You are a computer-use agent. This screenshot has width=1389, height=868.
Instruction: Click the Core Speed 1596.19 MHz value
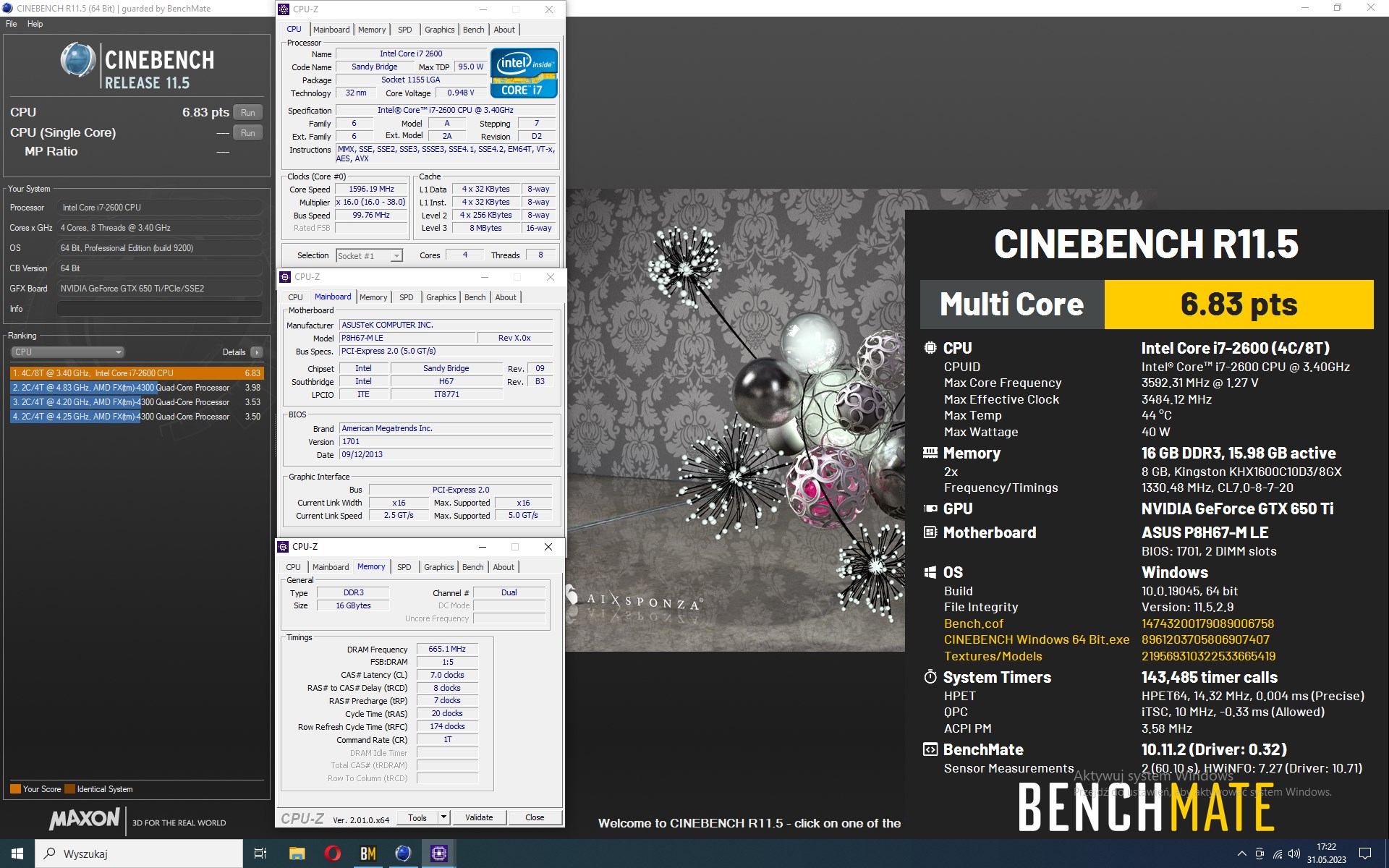pyautogui.click(x=371, y=190)
